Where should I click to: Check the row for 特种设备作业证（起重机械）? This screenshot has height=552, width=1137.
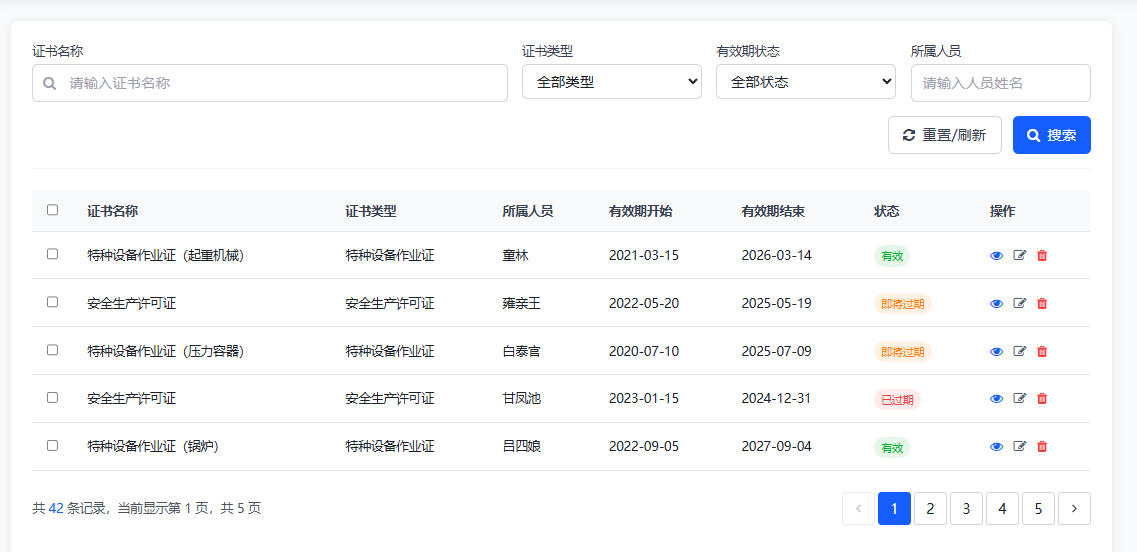click(x=53, y=254)
